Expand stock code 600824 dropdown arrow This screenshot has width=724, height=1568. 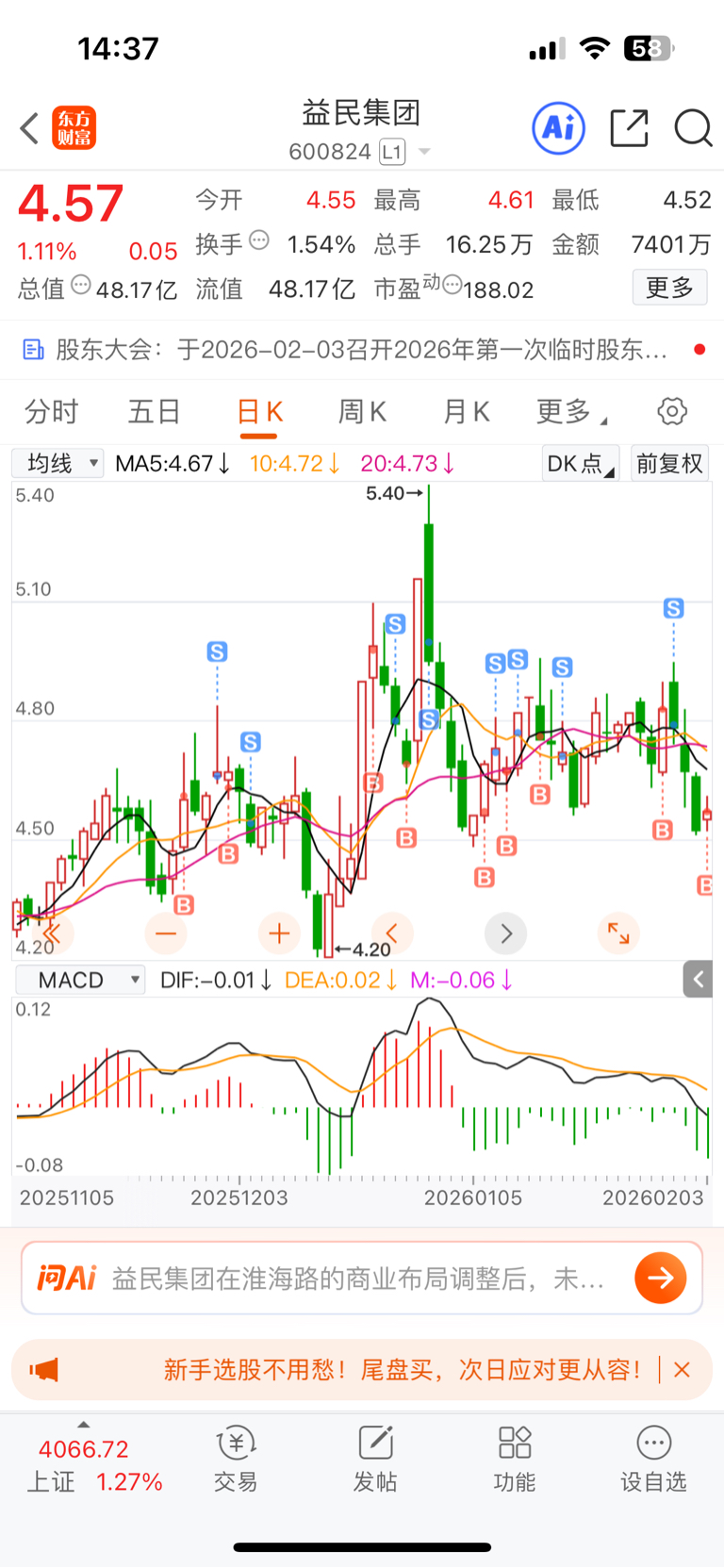coord(424,152)
